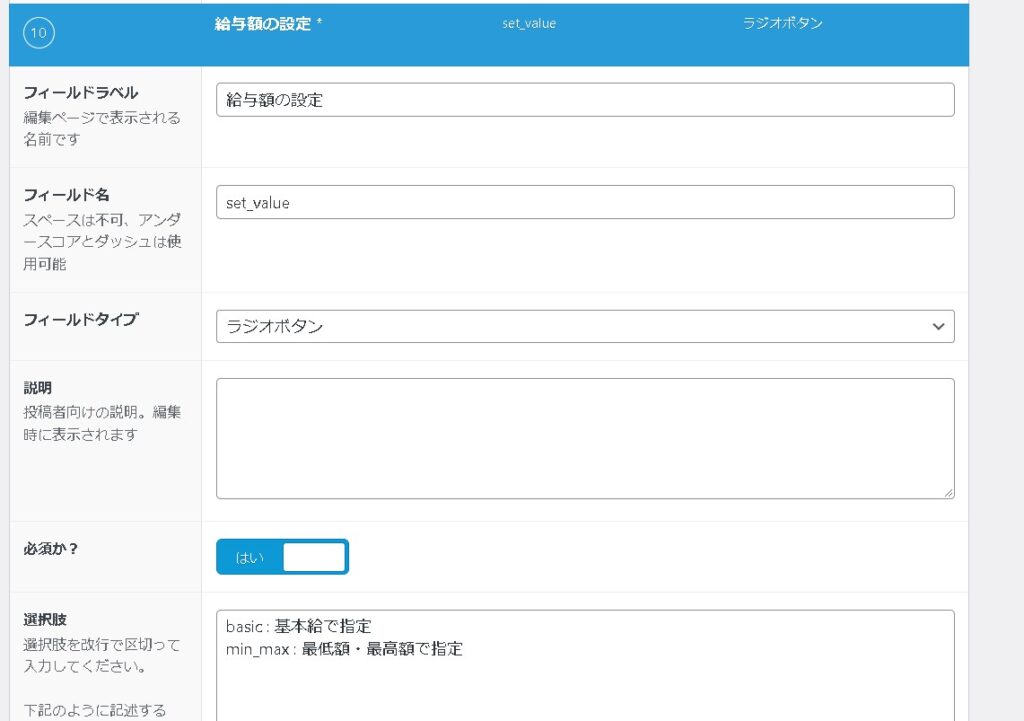Click the bold 選択肢 setting label

pyautogui.click(x=44, y=620)
